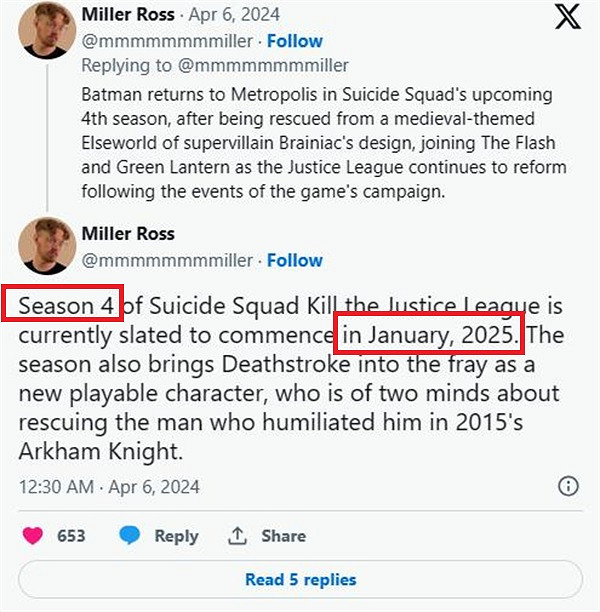Open the '12:30 AM · Apr 6, 2024' timestamp
This screenshot has width=600, height=612.
[110, 487]
